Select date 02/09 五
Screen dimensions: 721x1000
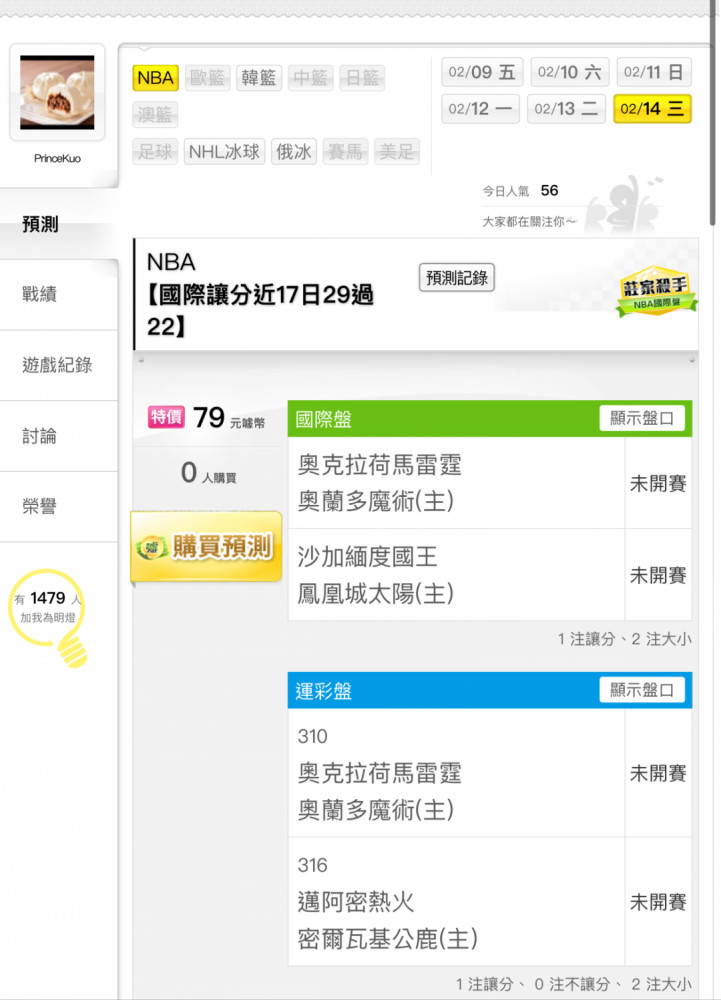coord(482,72)
